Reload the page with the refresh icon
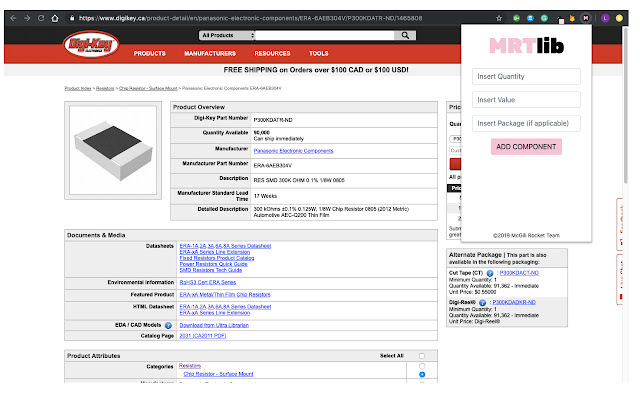The image size is (640, 400). 41,18
